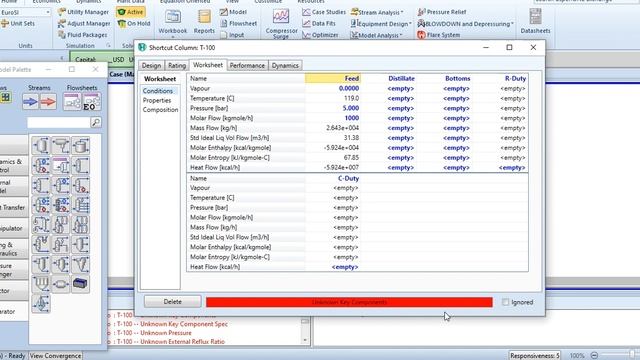Click the R-Duty Heat Flow empty cell
Image resolution: width=640 pixels, height=360 pixels.
point(500,167)
